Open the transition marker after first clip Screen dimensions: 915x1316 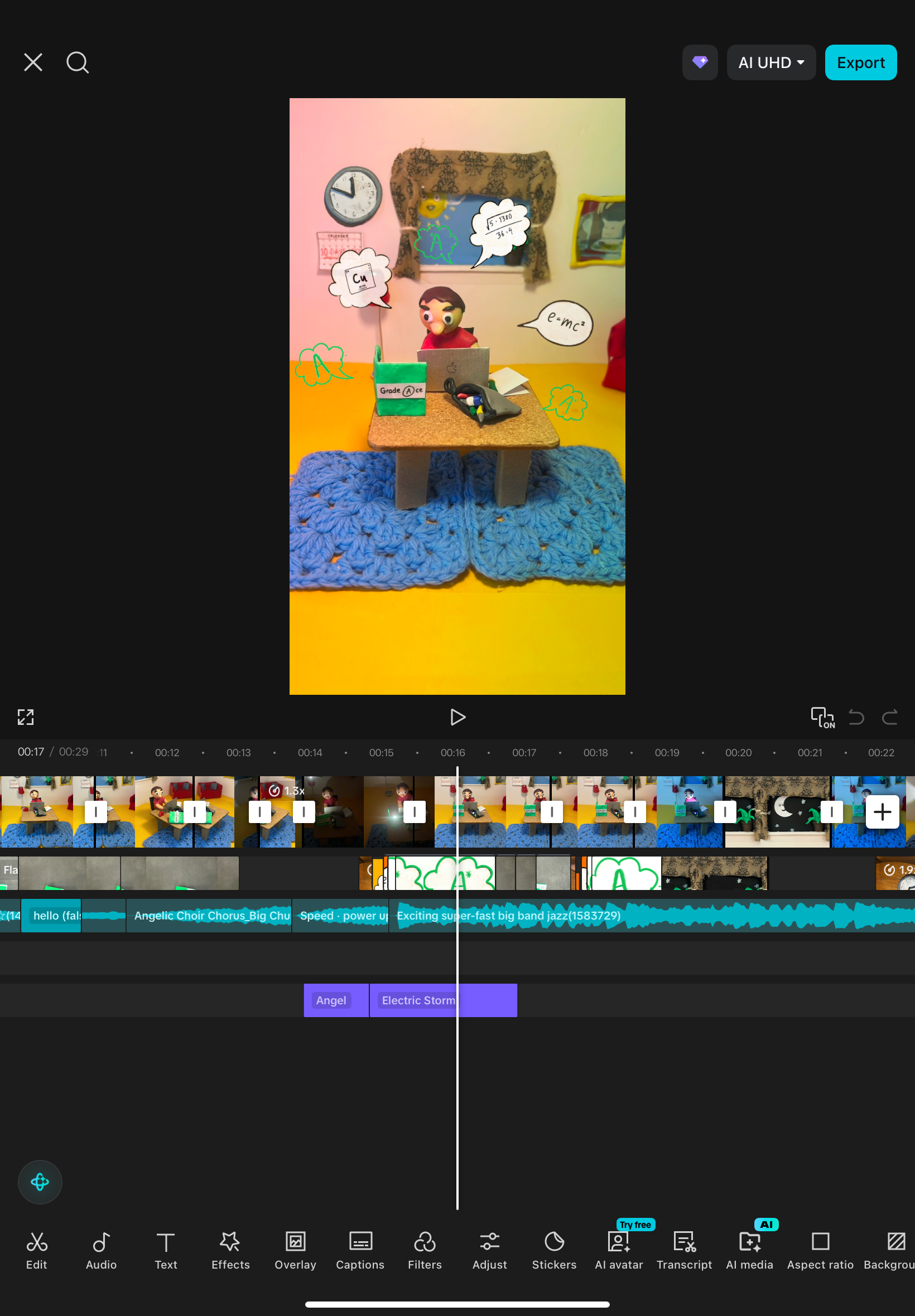tap(96, 811)
